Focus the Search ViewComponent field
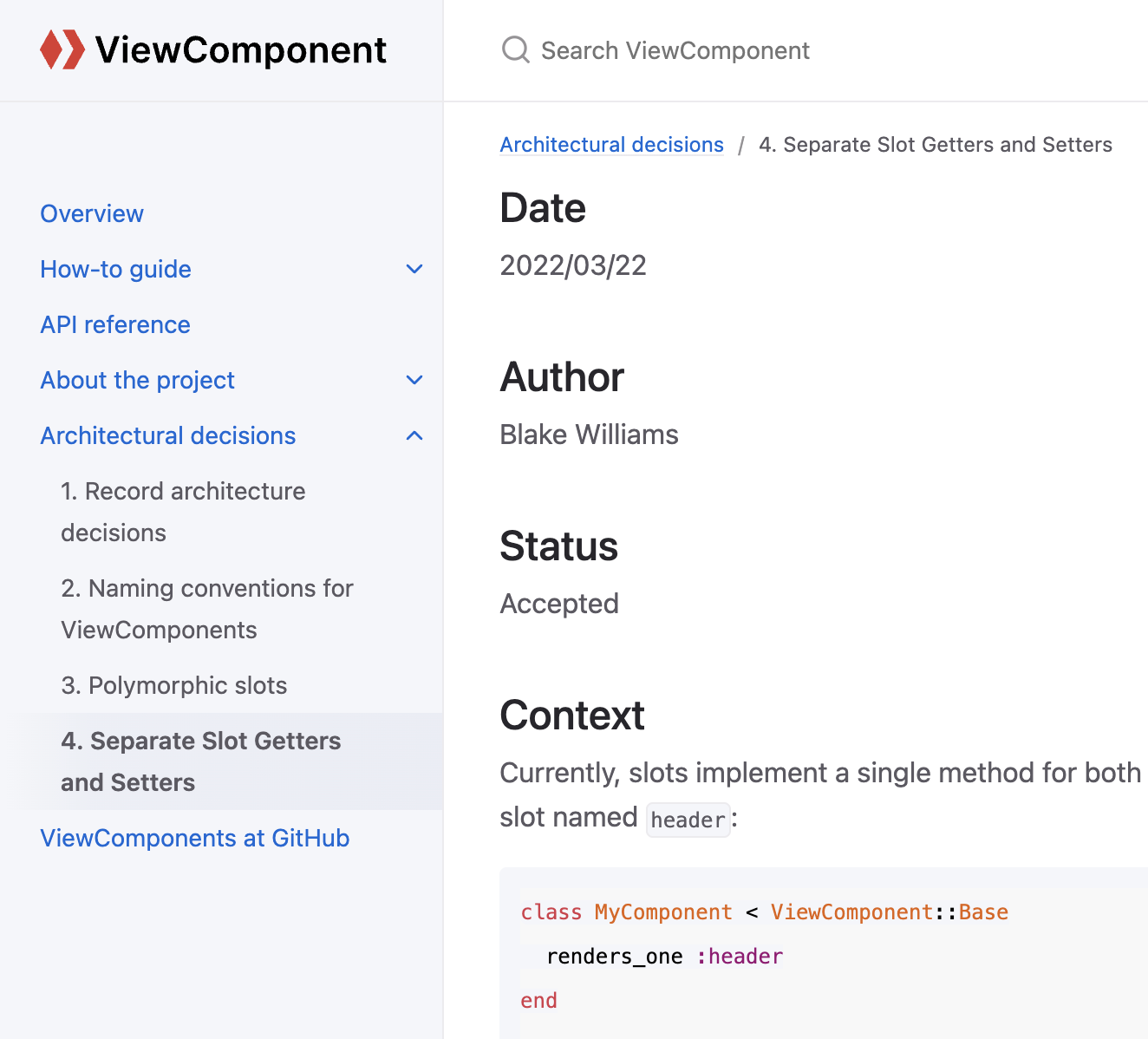The width and height of the screenshot is (1148, 1039). [676, 50]
